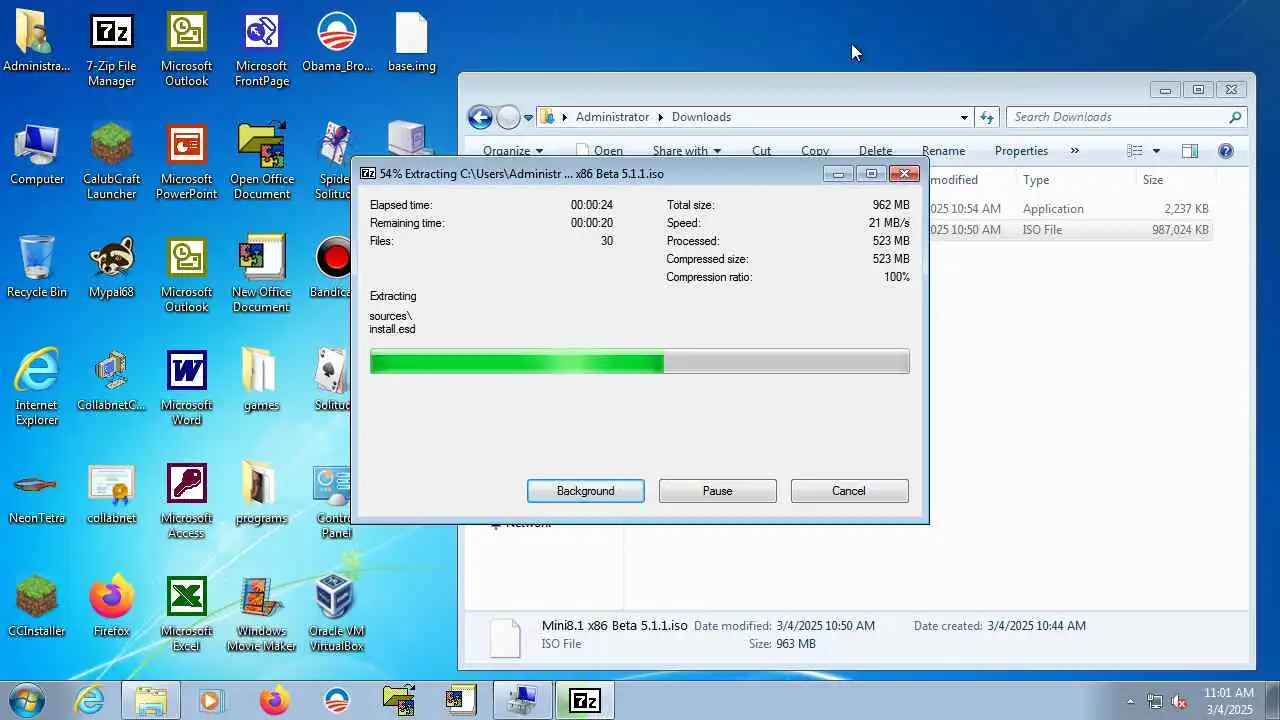Pause the 7-Zip extraction
Image resolution: width=1280 pixels, height=720 pixels.
point(718,491)
